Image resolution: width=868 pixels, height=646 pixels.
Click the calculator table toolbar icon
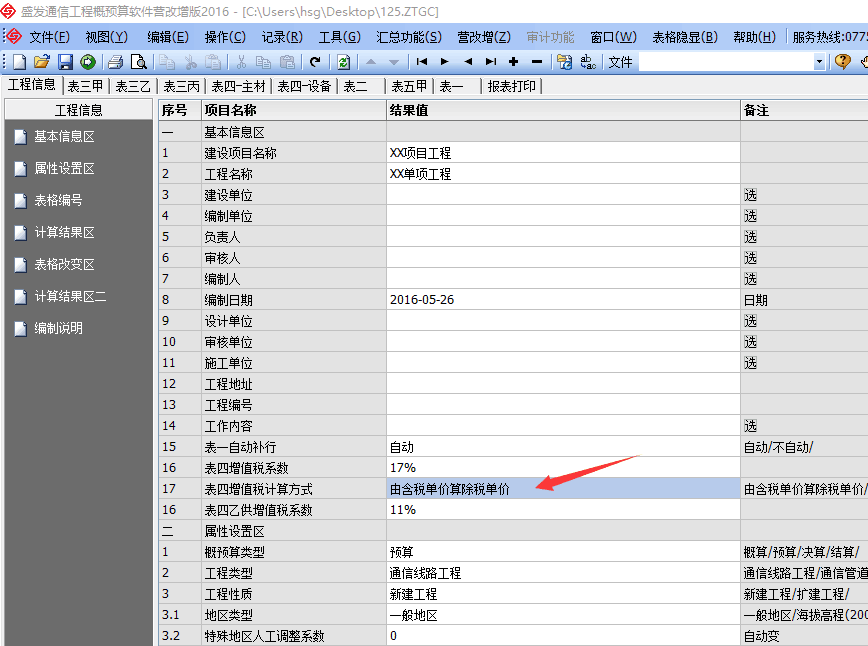(x=565, y=62)
